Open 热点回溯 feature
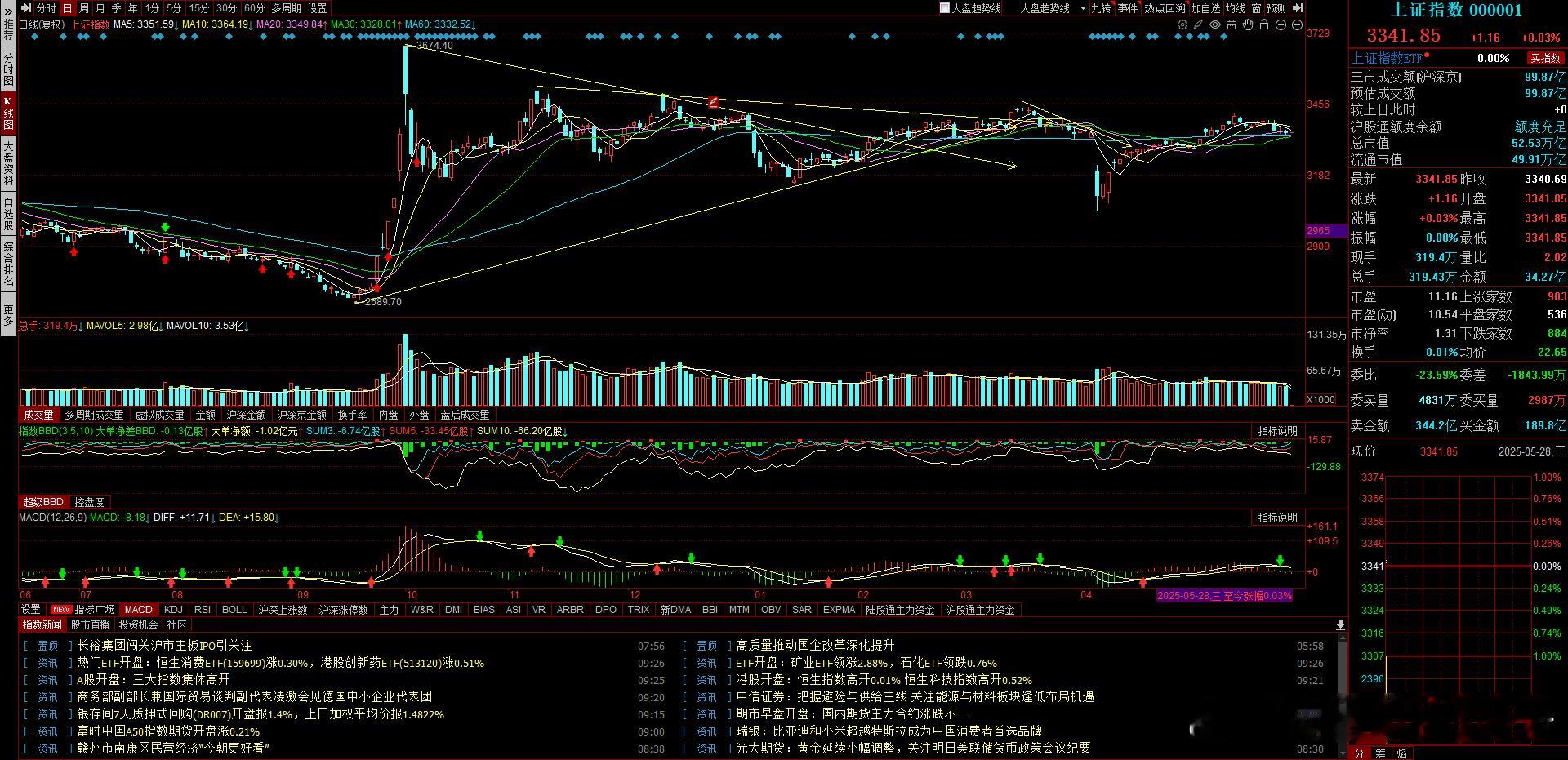Screen dimensions: 1568x760 1165,8
